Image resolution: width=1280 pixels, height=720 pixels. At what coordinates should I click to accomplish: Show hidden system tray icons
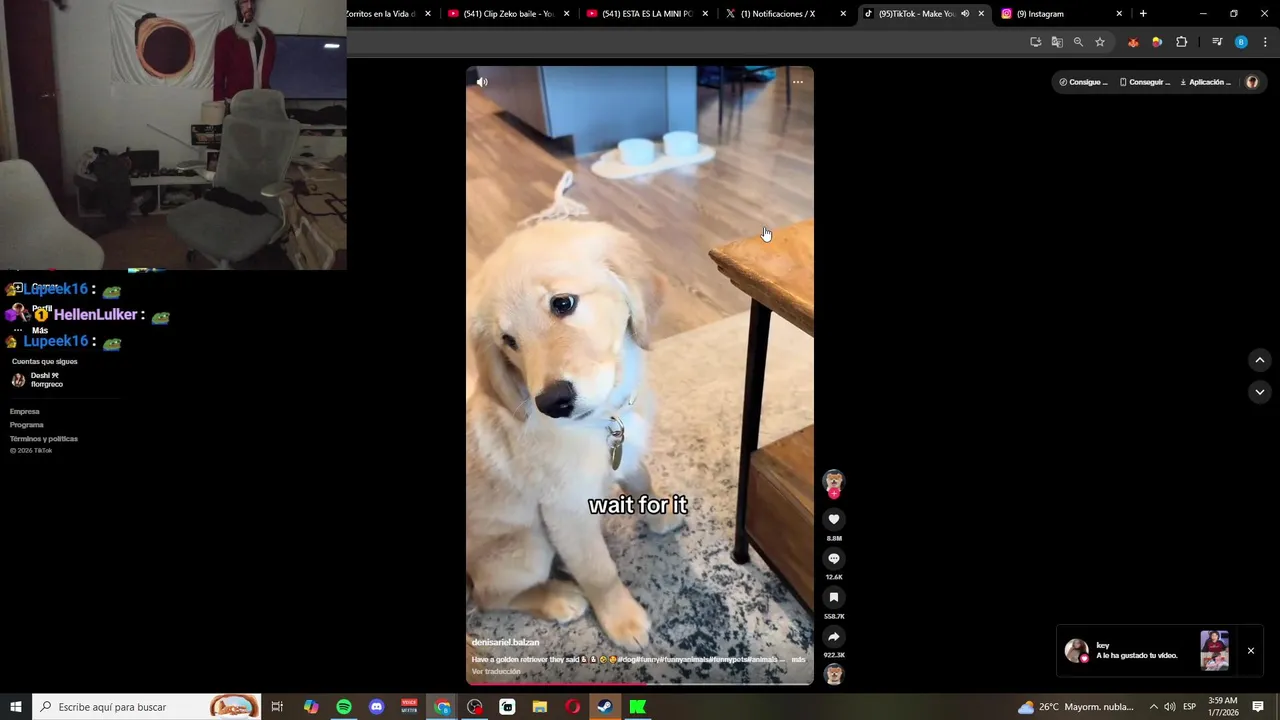[x=1153, y=707]
